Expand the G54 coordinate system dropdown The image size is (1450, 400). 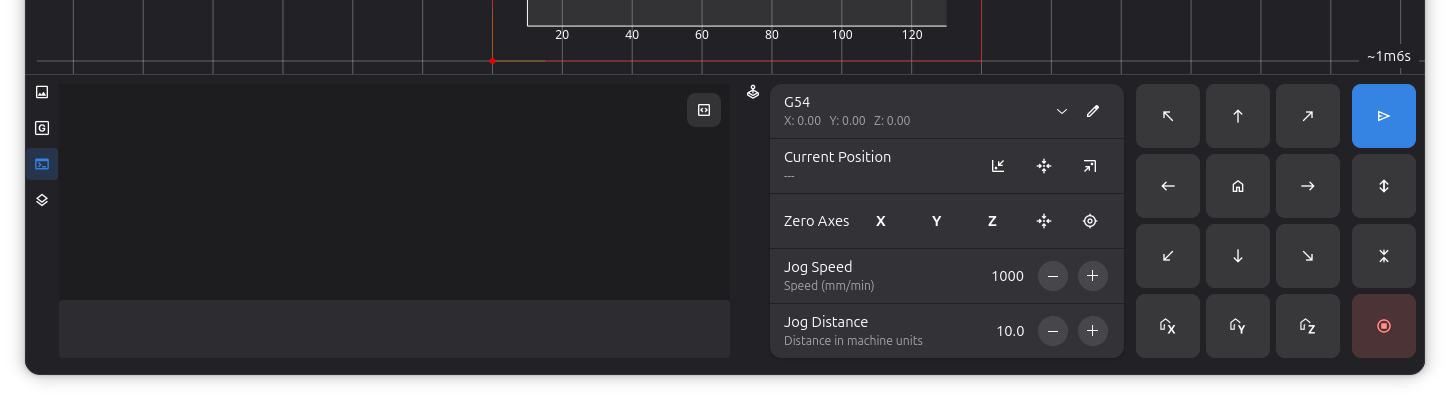click(1062, 111)
